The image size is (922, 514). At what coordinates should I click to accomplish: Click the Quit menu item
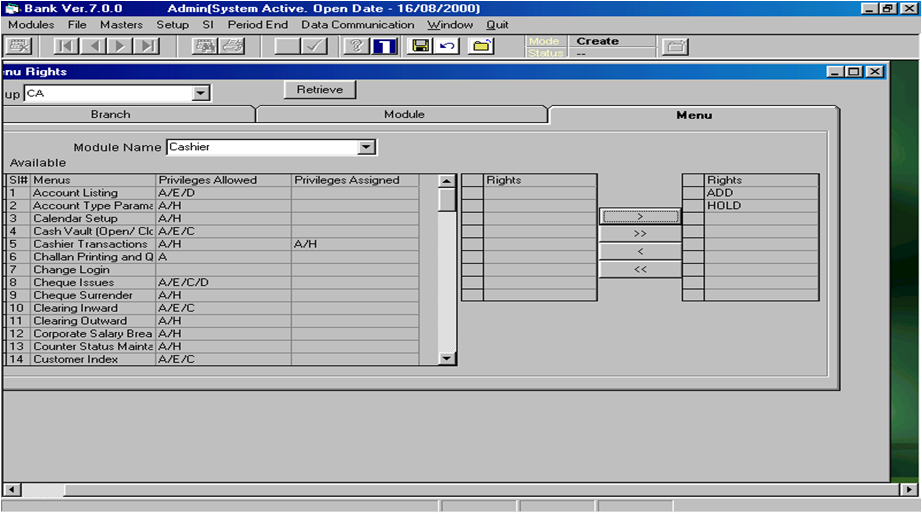pyautogui.click(x=497, y=25)
